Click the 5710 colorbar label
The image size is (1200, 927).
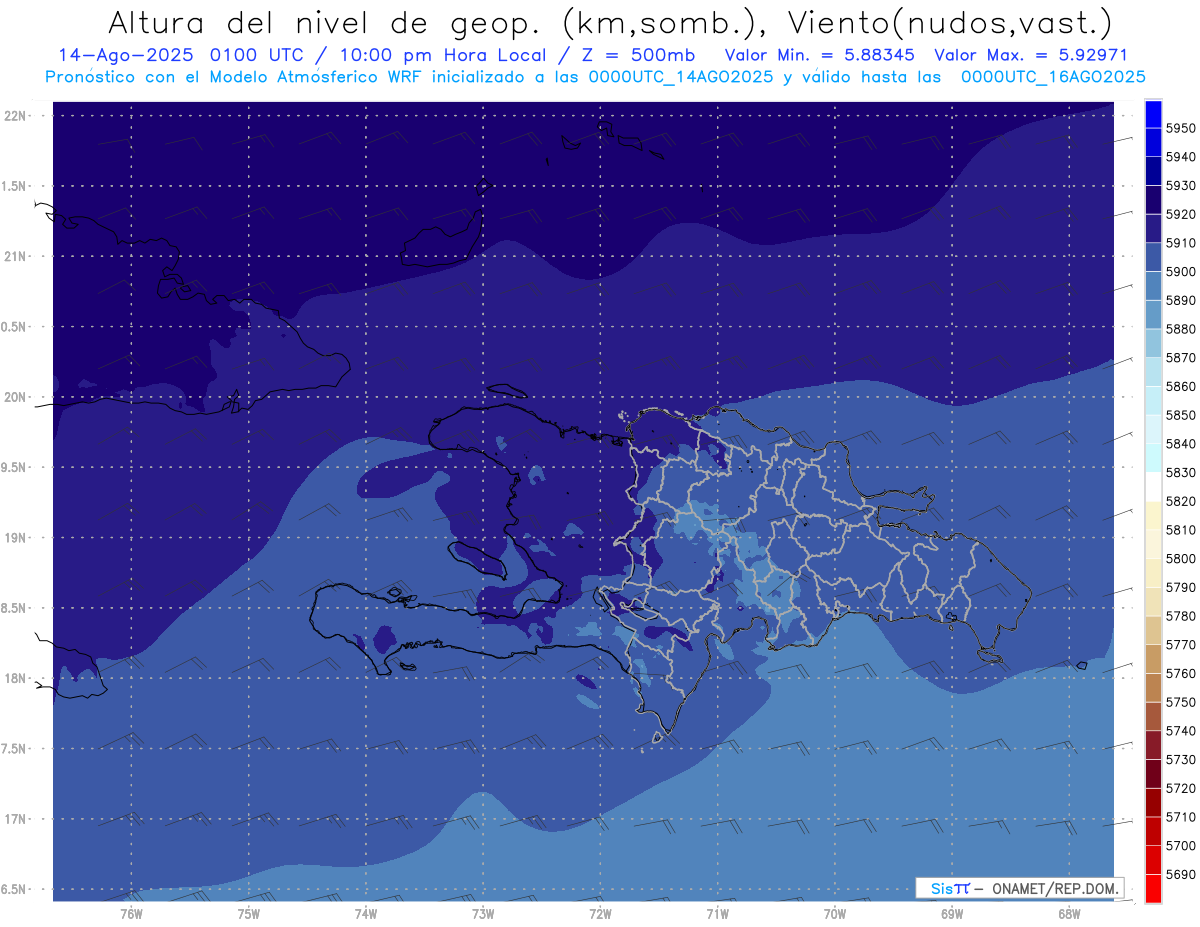click(x=1180, y=817)
